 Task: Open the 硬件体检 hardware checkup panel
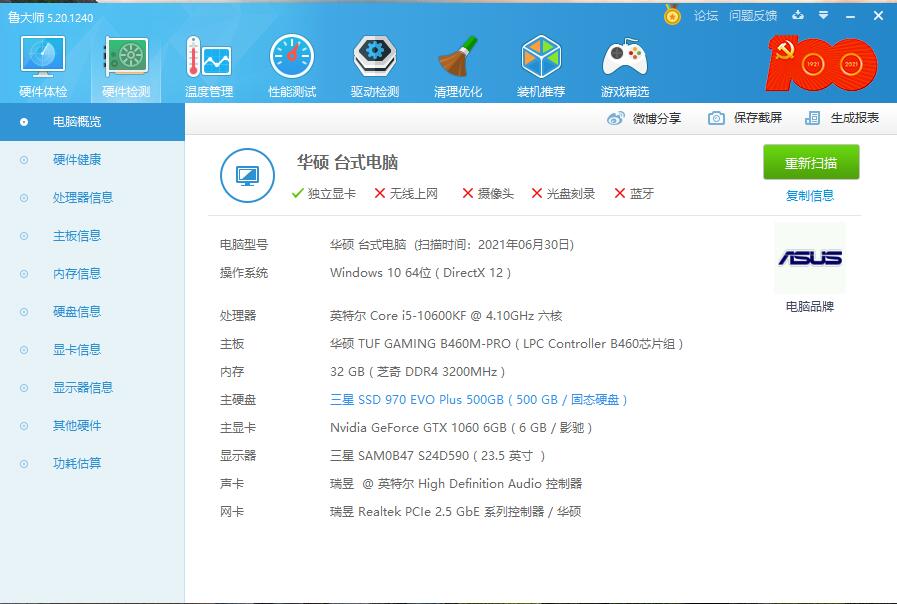click(x=41, y=64)
